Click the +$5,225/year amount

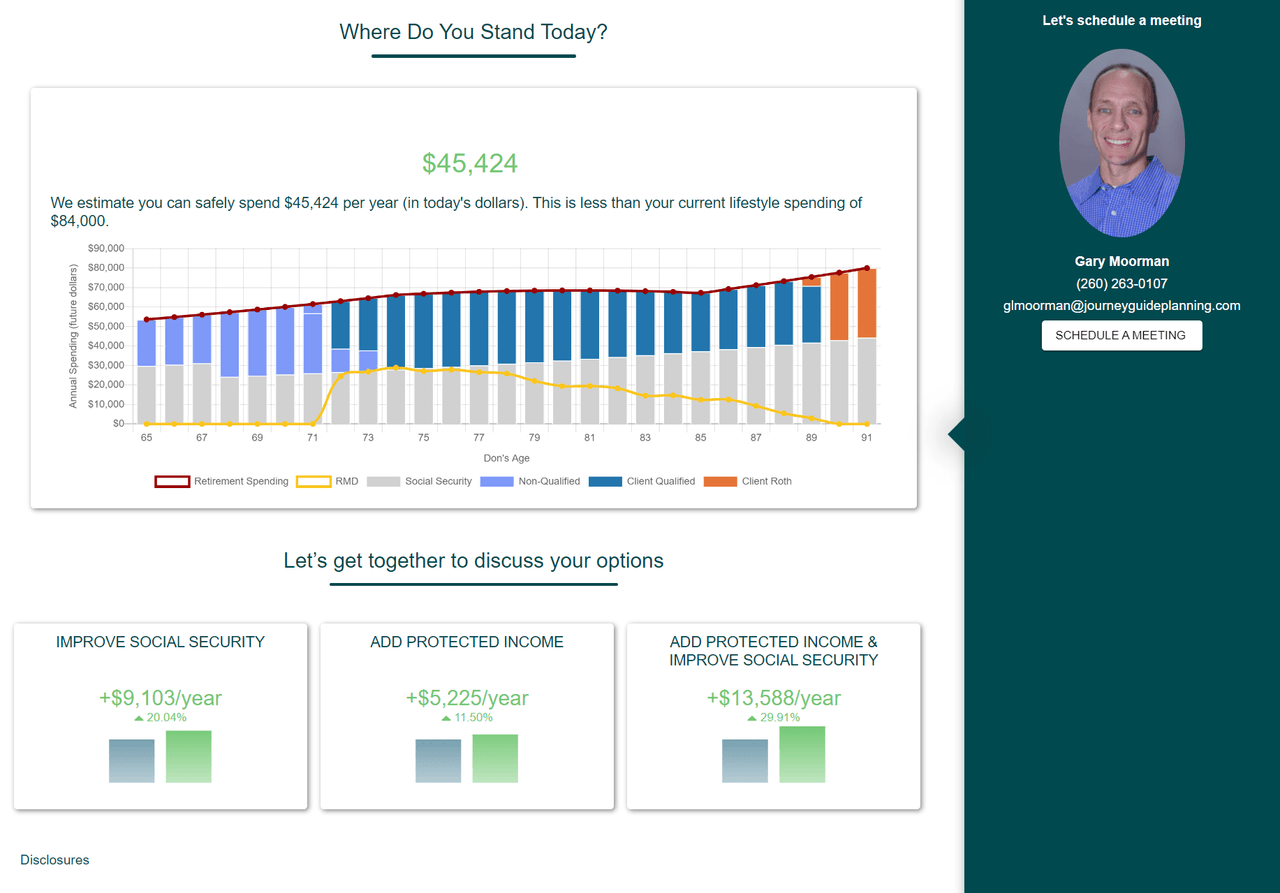click(x=467, y=698)
